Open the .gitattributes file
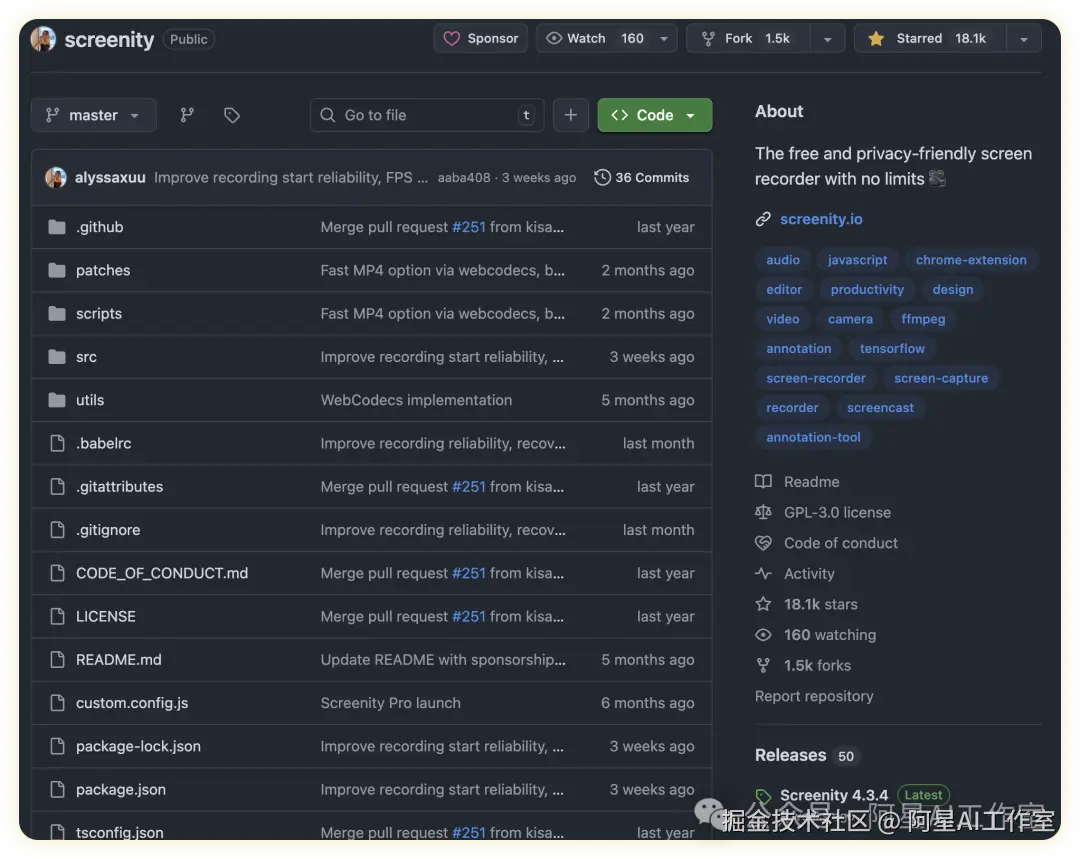1080x859 pixels. point(119,486)
